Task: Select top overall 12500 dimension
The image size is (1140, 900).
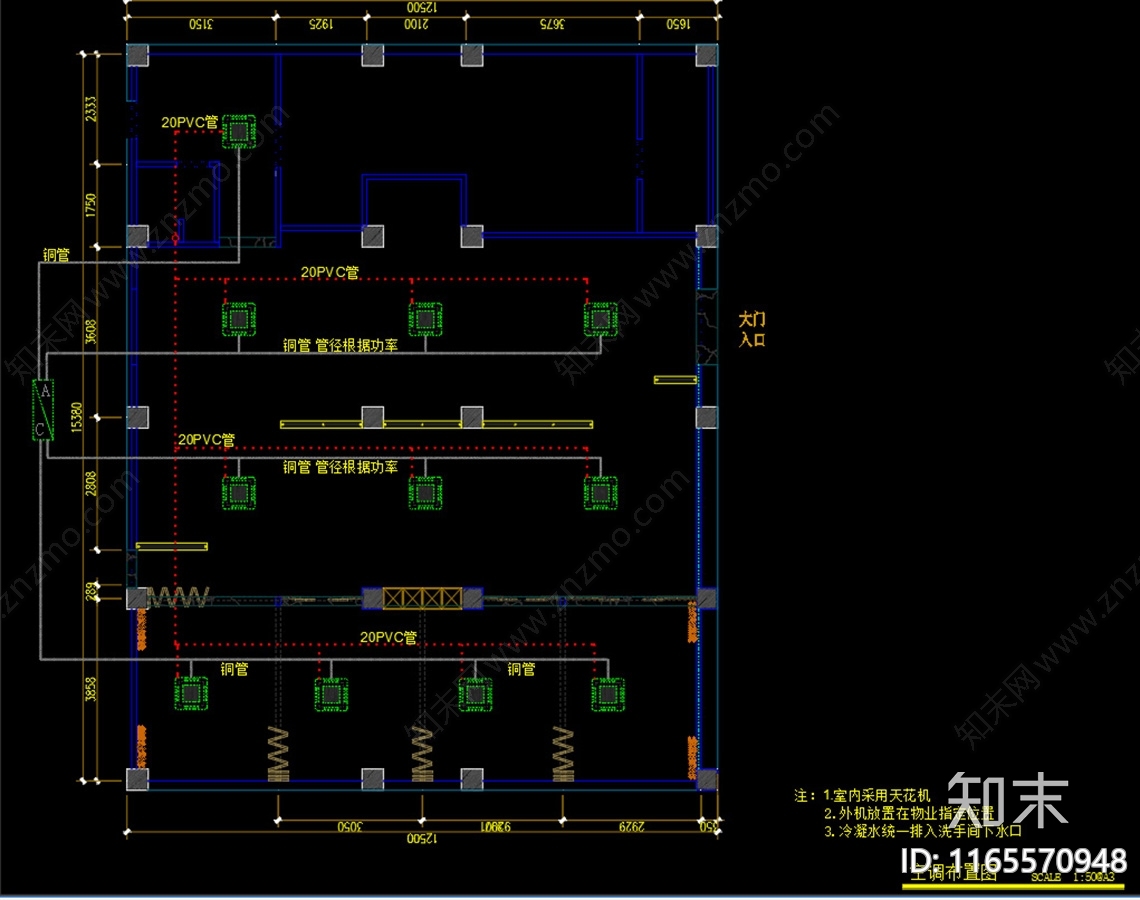Action: click(x=422, y=7)
